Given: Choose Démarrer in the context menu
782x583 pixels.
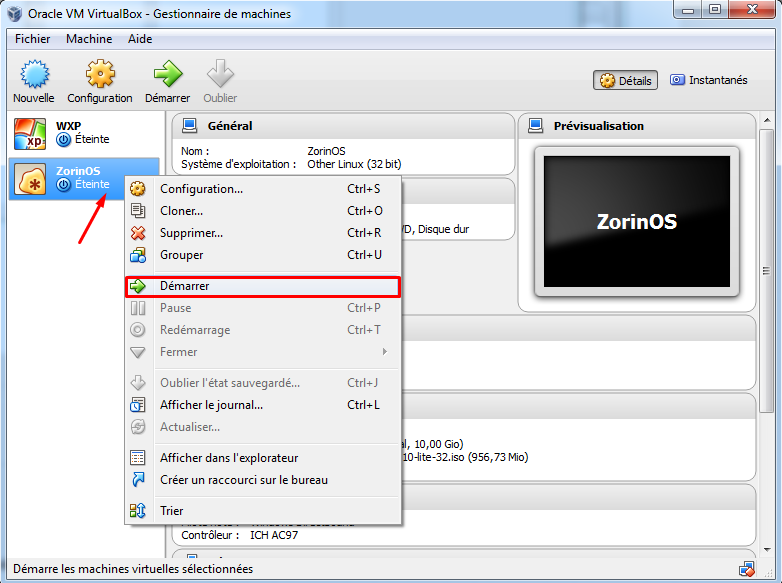Looking at the screenshot, I should click(263, 286).
